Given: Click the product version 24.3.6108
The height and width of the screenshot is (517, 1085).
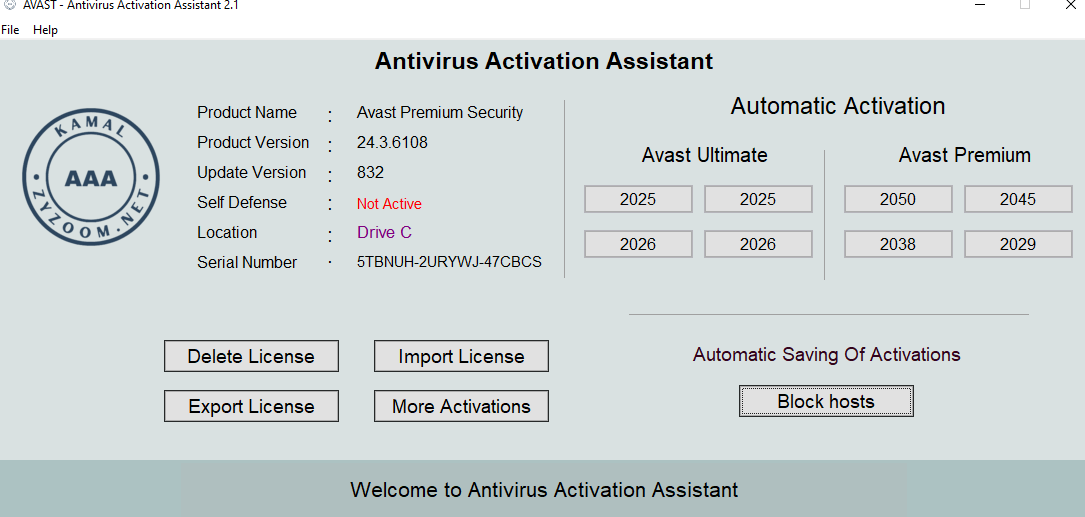Looking at the screenshot, I should pyautogui.click(x=392, y=143).
